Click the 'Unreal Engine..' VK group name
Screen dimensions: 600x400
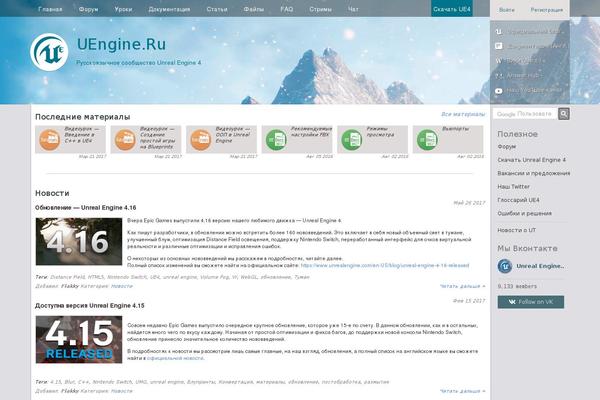pos(540,266)
